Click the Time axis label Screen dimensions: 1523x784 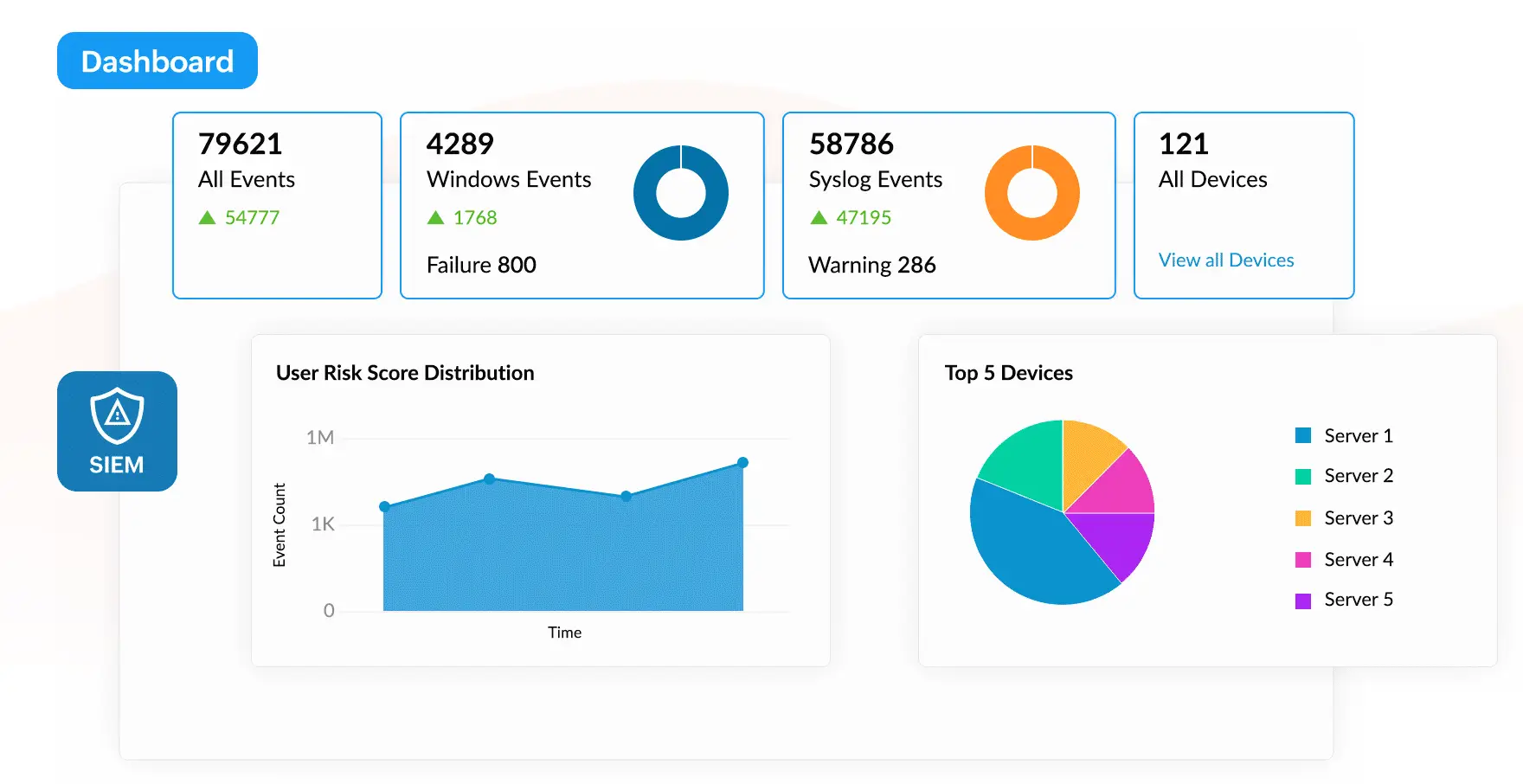tap(564, 633)
